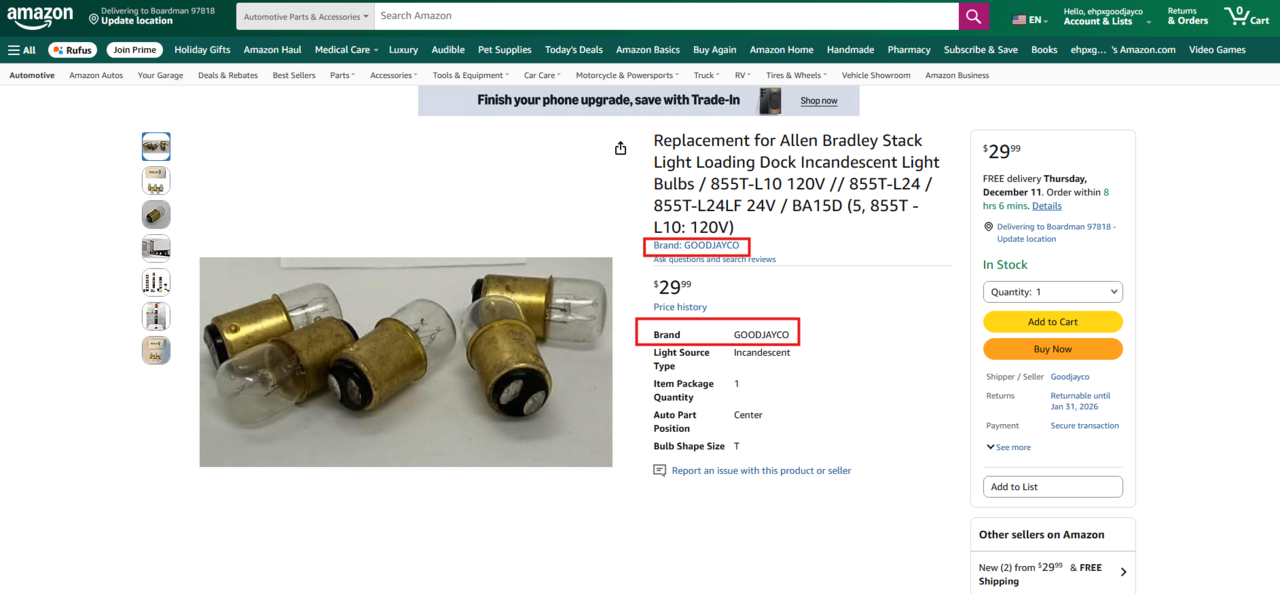Screen dimensions: 1280x594
Task: Open Today's Deals in navigation bar
Action: coord(574,50)
